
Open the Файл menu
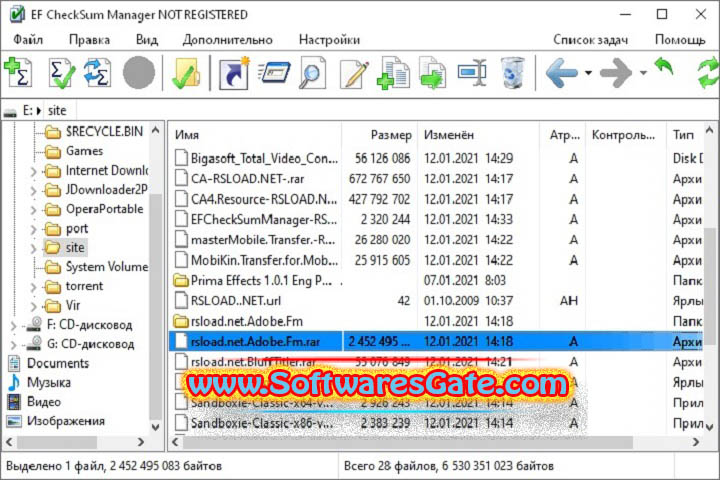[28, 40]
